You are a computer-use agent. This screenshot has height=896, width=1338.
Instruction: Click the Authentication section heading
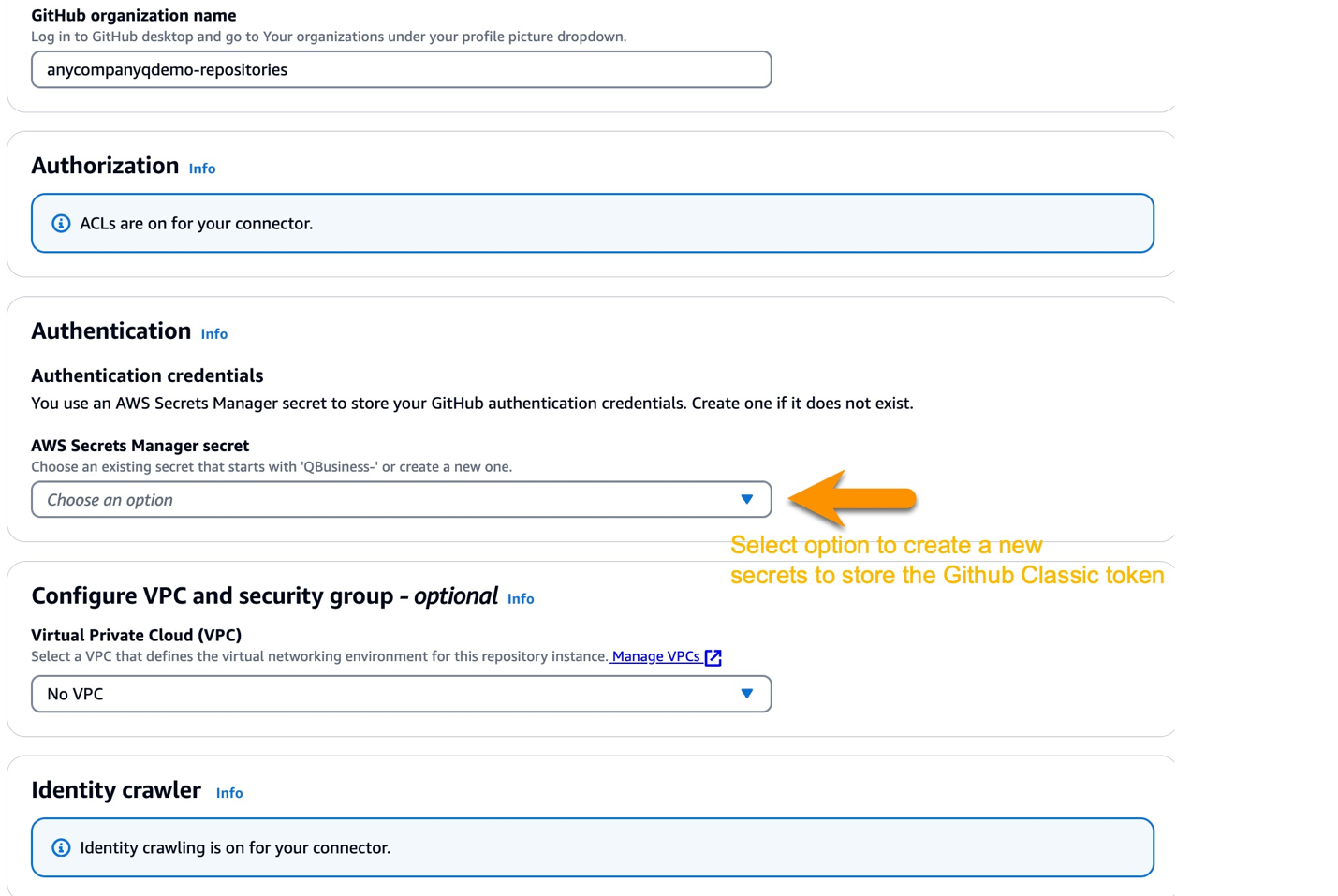(x=110, y=330)
